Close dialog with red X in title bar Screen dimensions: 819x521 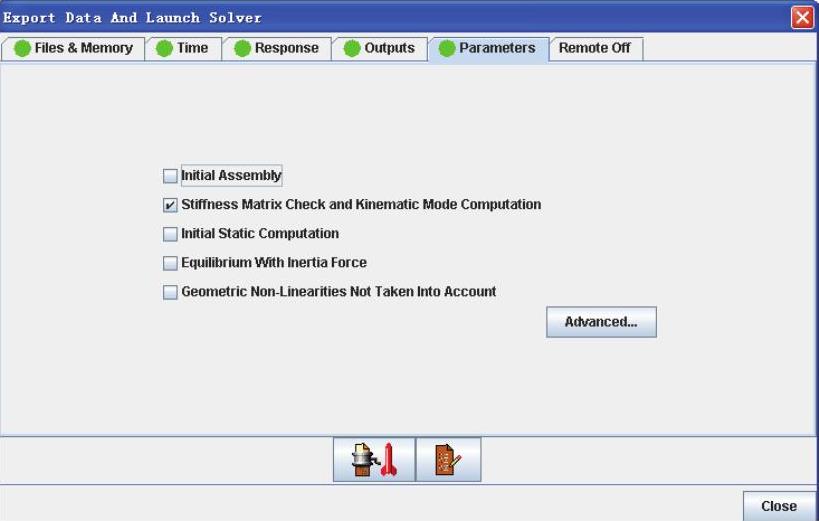[x=804, y=17]
